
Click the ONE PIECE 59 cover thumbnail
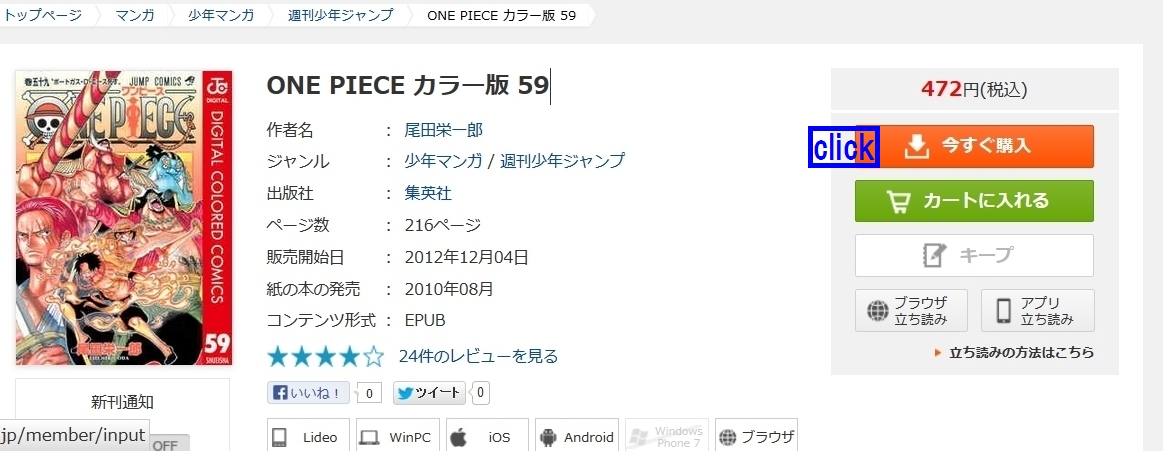tap(124, 218)
